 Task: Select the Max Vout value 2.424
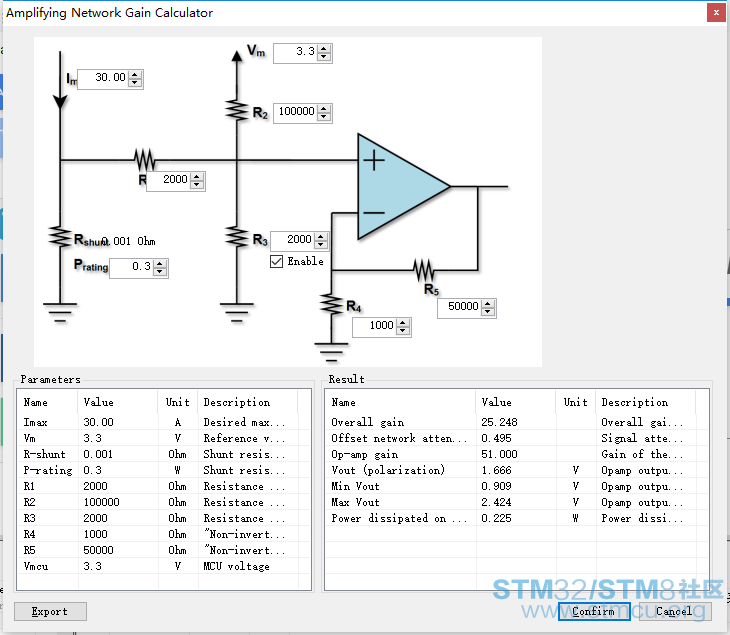[x=496, y=502]
